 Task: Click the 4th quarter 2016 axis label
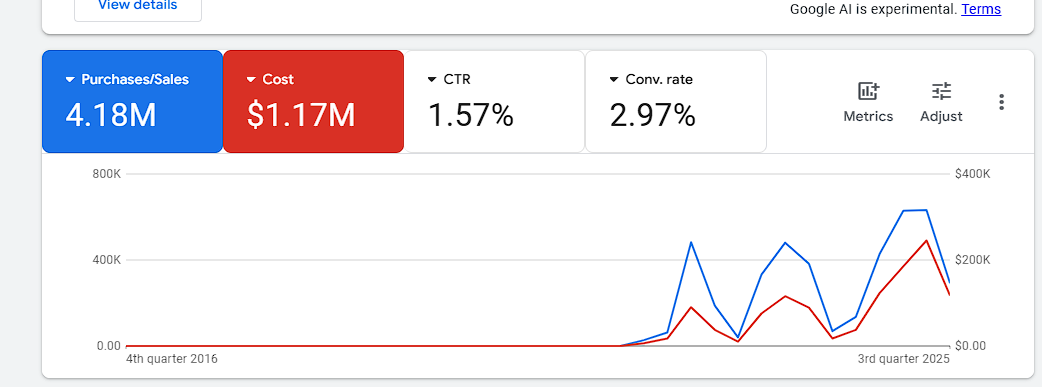tap(172, 359)
